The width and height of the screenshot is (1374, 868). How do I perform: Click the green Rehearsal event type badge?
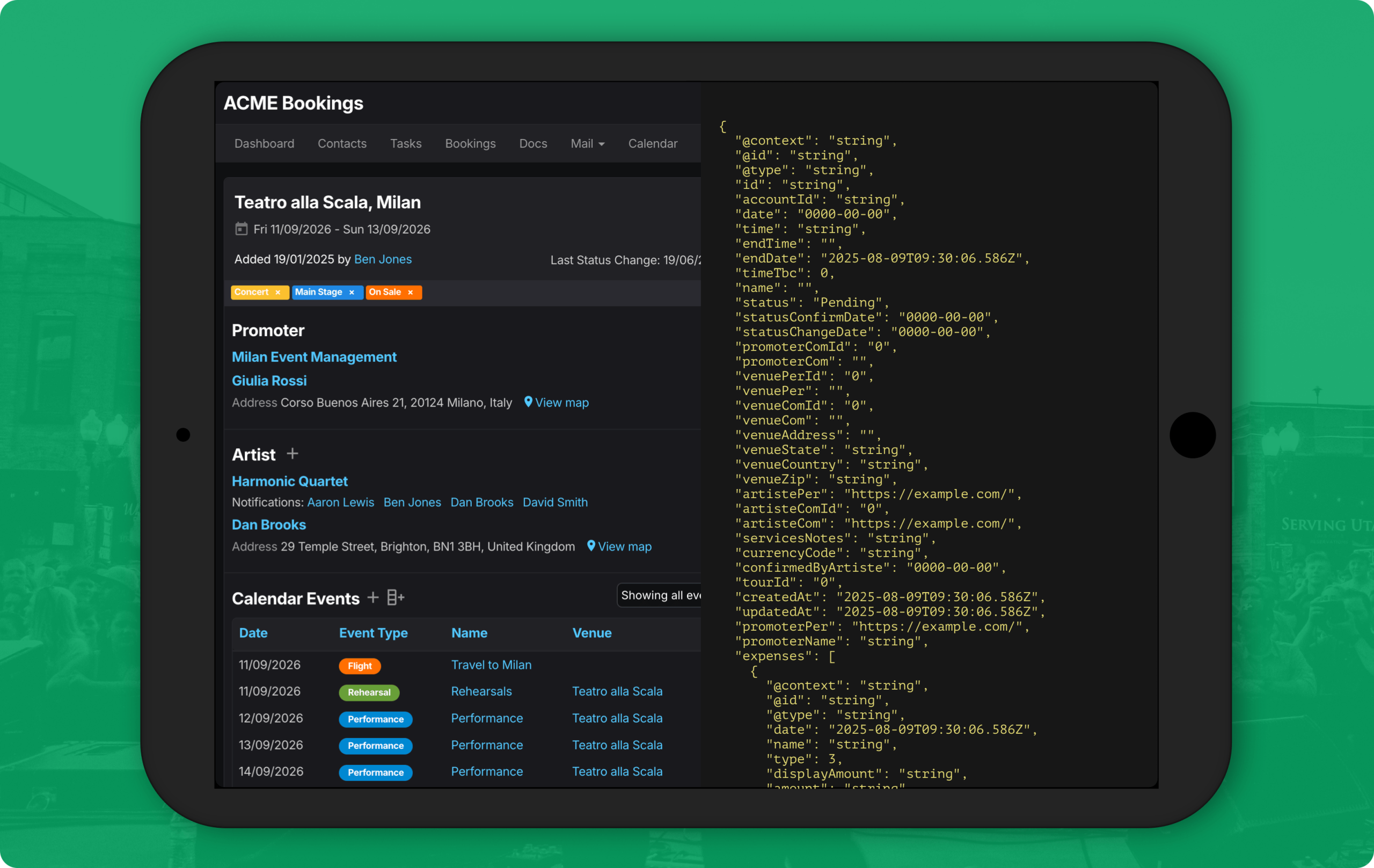pos(369,692)
